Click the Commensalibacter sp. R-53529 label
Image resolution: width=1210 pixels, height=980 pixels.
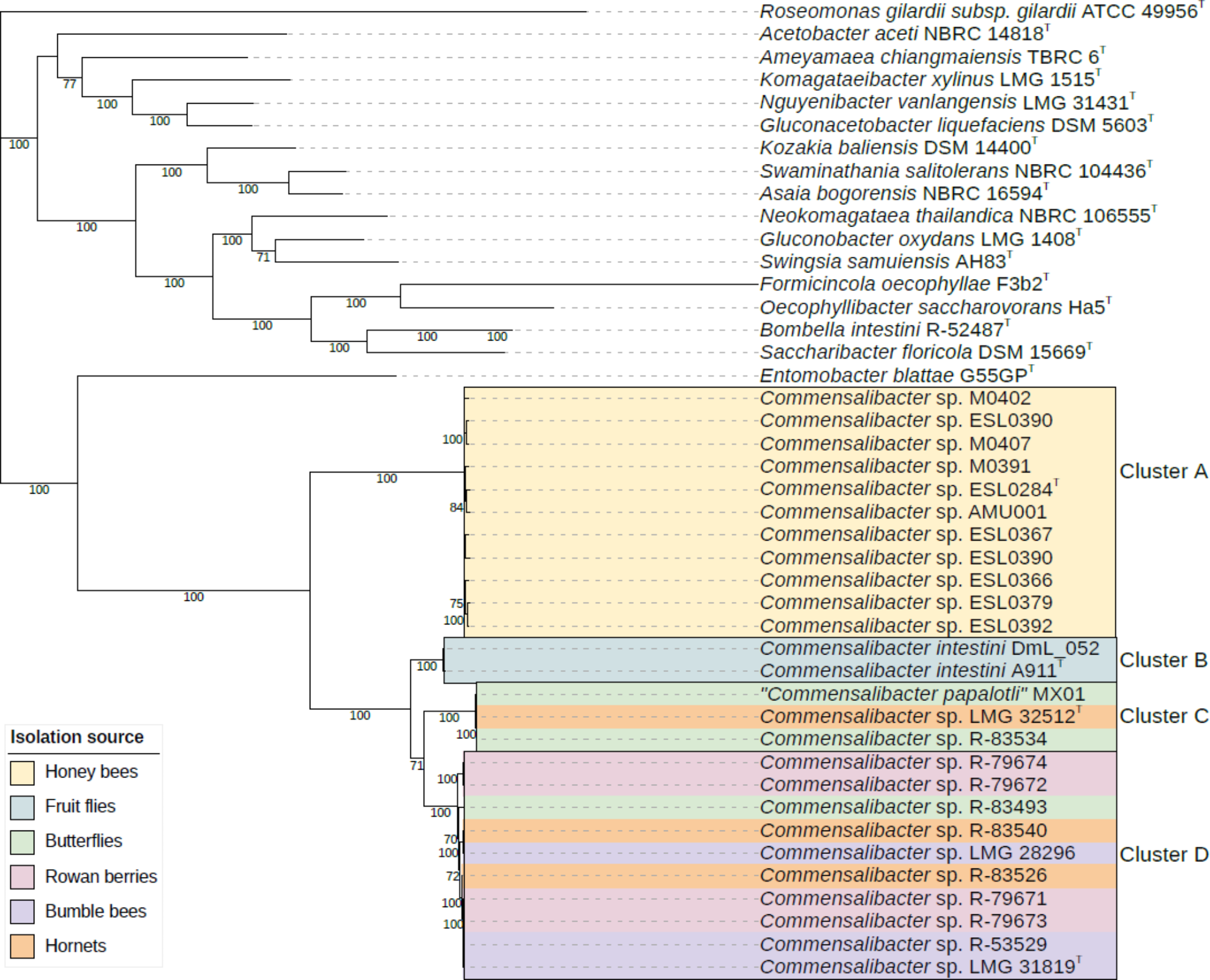[x=903, y=944]
